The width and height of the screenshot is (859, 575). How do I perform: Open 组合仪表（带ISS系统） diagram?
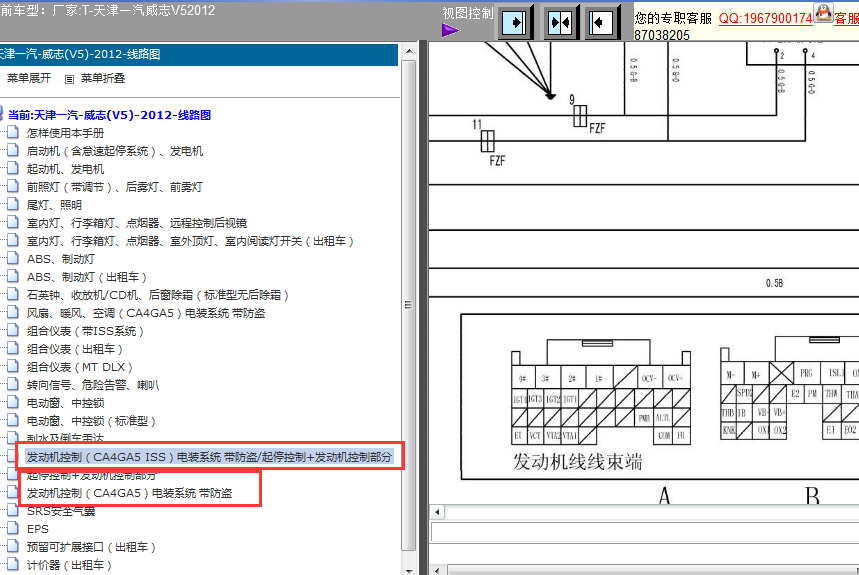pos(85,331)
